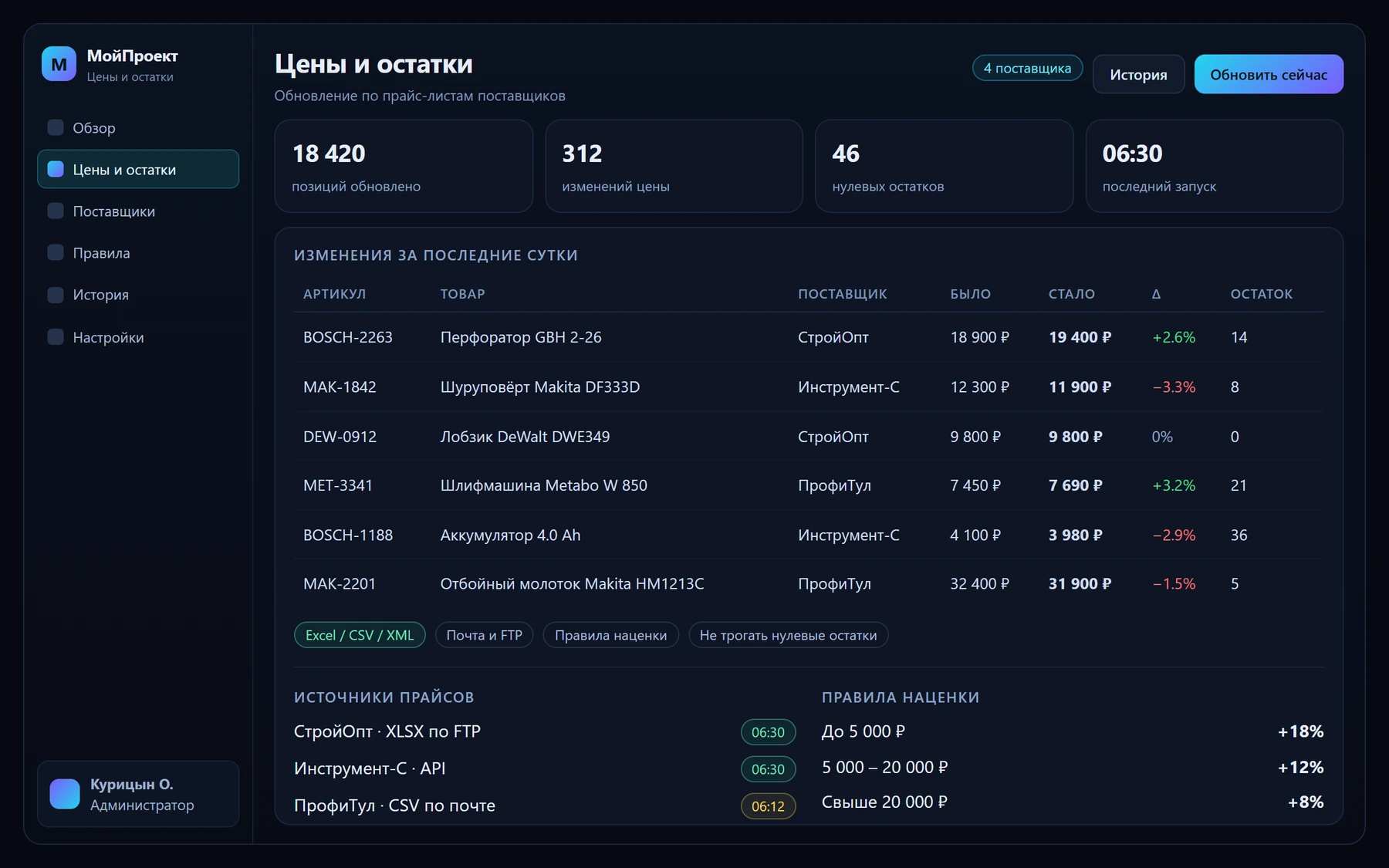Click the Обновить сейчас button
This screenshot has height=868, width=1389.
pyautogui.click(x=1269, y=74)
